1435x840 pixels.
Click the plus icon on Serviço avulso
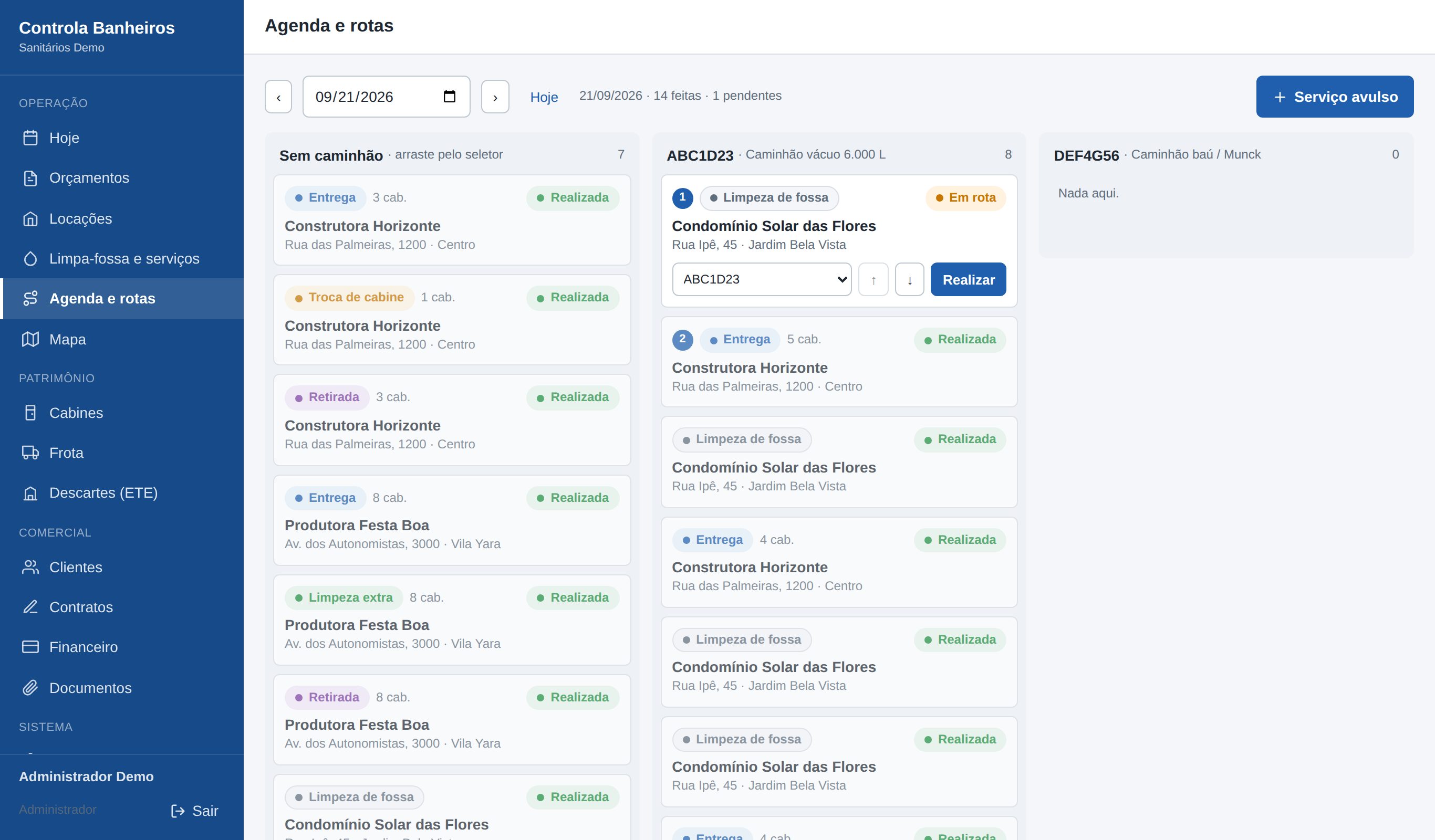coord(1280,97)
